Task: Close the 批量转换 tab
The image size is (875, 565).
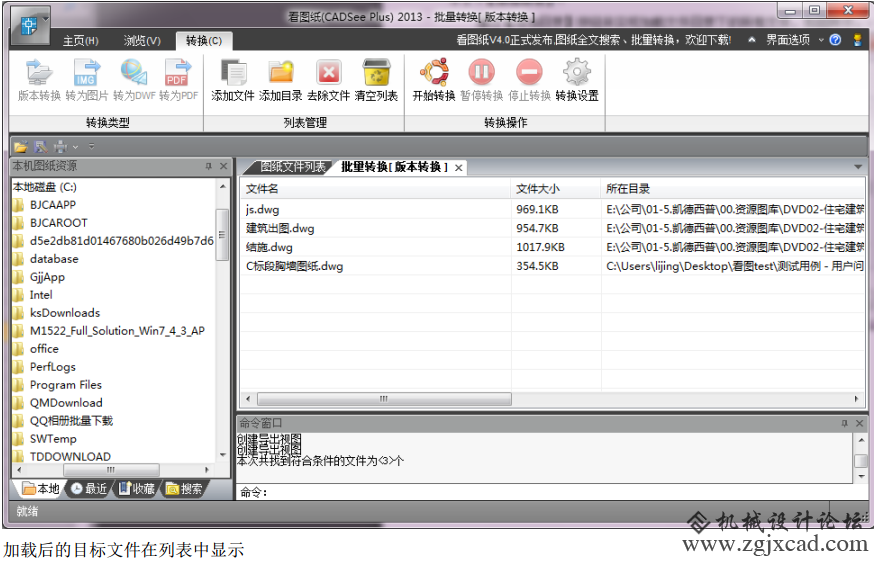Action: (459, 167)
